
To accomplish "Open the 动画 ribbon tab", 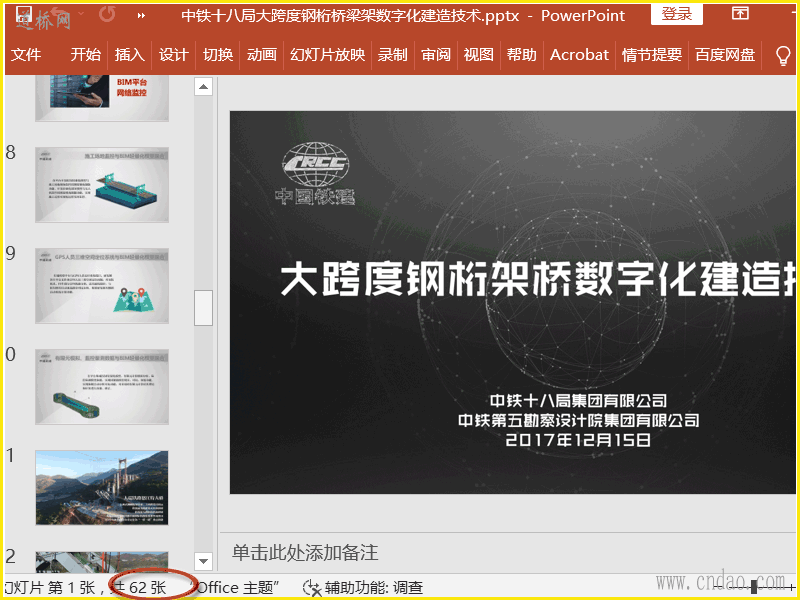I will point(262,55).
